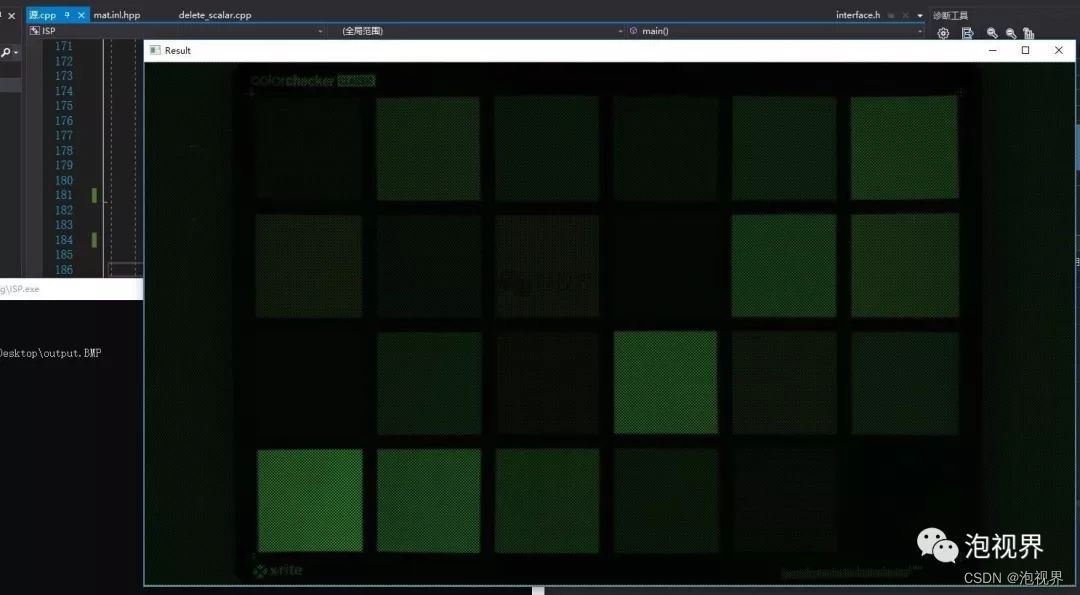1080x595 pixels.
Task: Click the x-rite logo in Result image
Action: (x=278, y=571)
